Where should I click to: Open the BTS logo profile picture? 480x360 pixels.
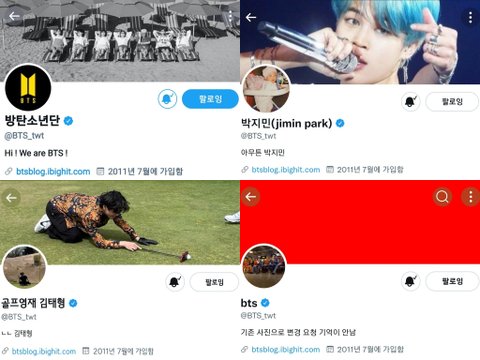(x=28, y=88)
